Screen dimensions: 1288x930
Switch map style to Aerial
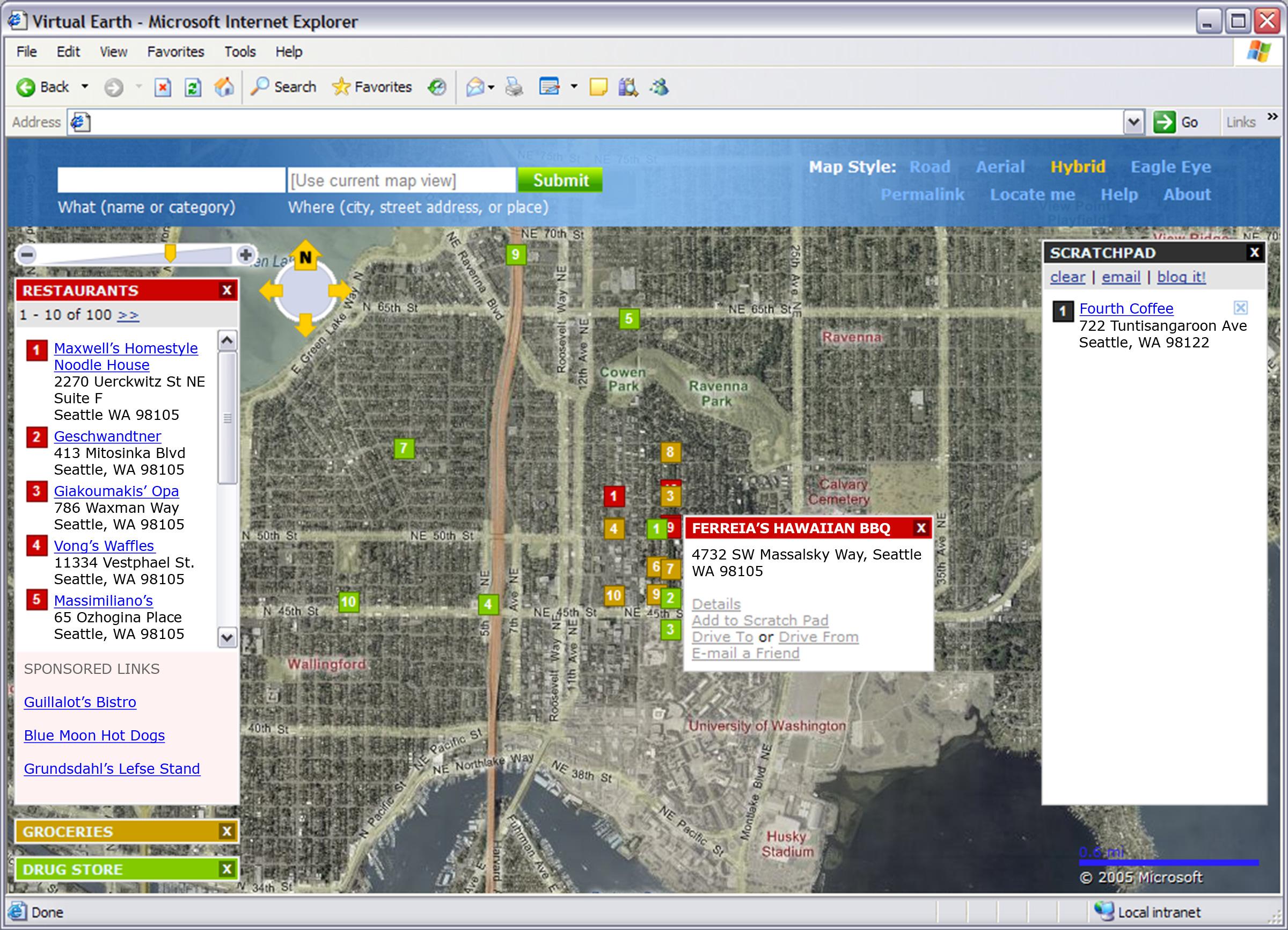[x=1000, y=166]
